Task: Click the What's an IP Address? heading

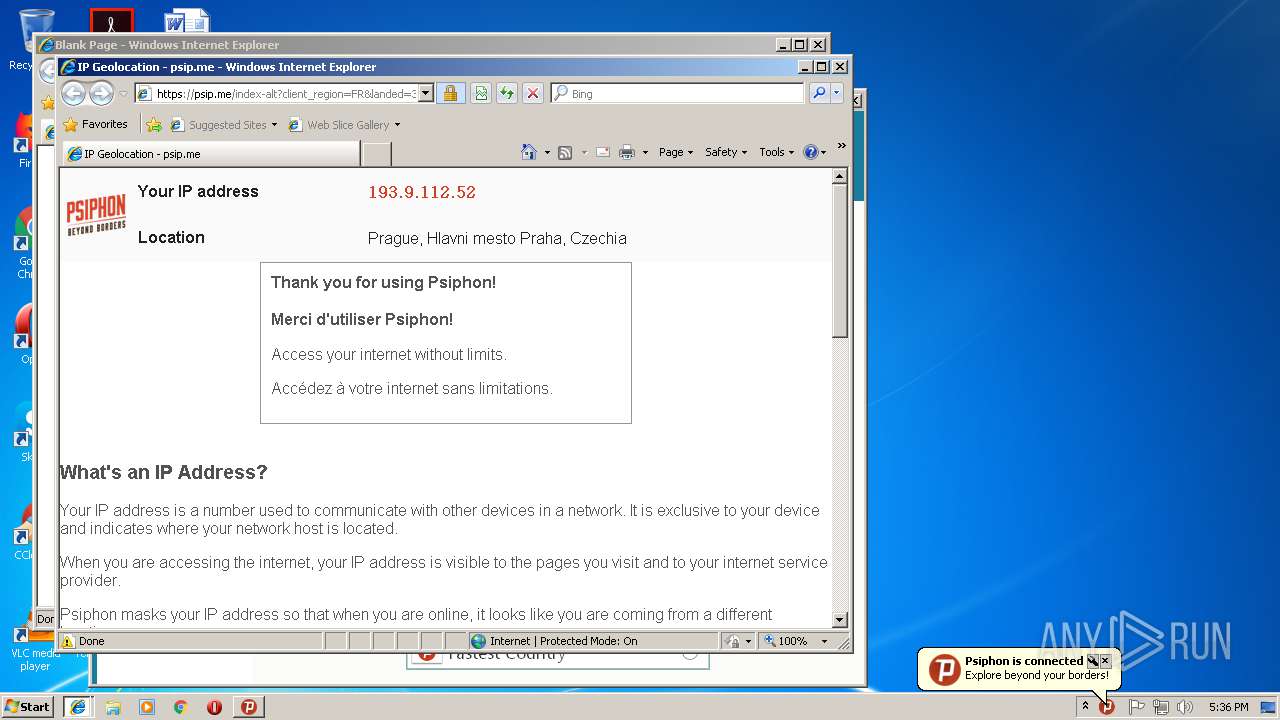Action: (164, 472)
